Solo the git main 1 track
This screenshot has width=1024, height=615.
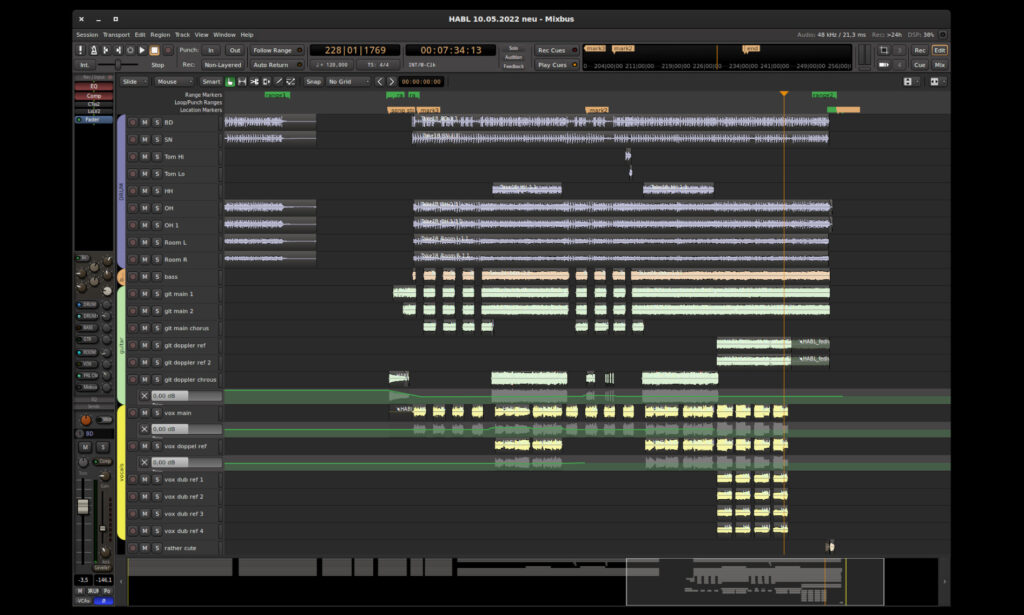(157, 294)
